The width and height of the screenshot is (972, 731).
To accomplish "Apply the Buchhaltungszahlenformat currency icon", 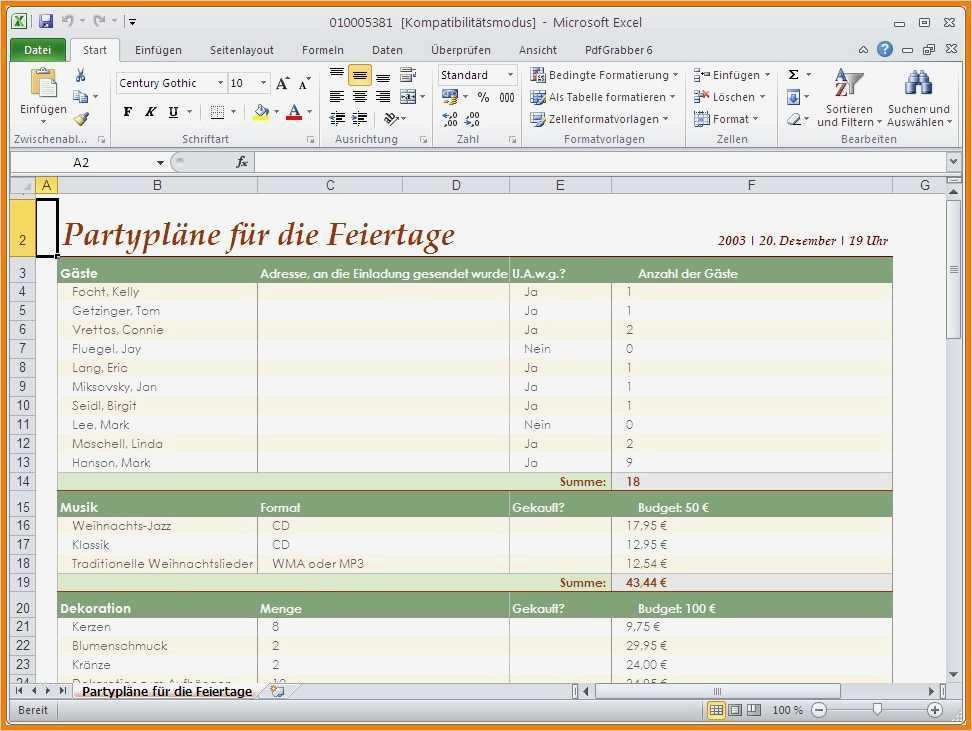I will point(448,97).
